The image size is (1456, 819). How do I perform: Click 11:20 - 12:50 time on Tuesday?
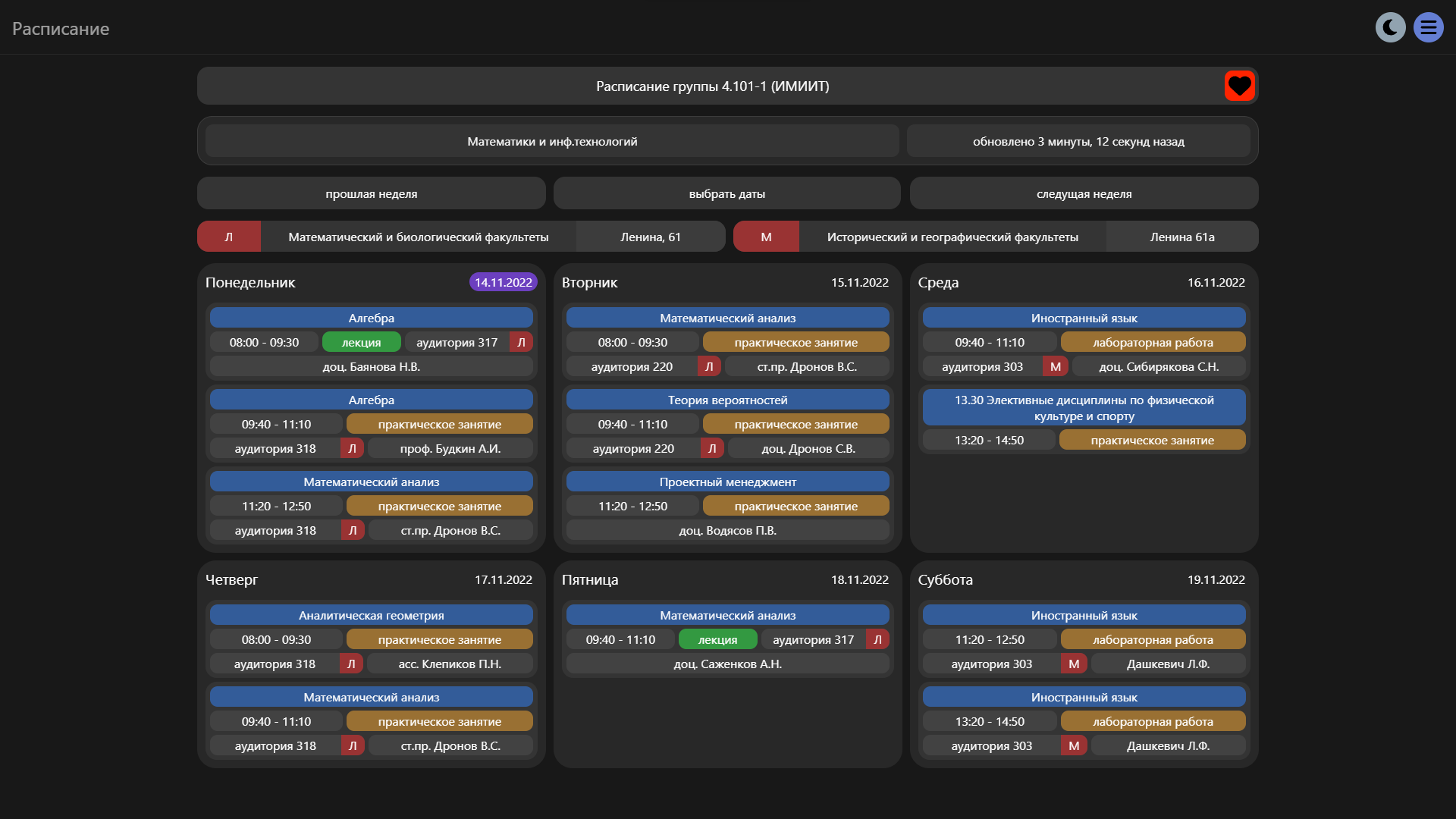[x=633, y=506]
